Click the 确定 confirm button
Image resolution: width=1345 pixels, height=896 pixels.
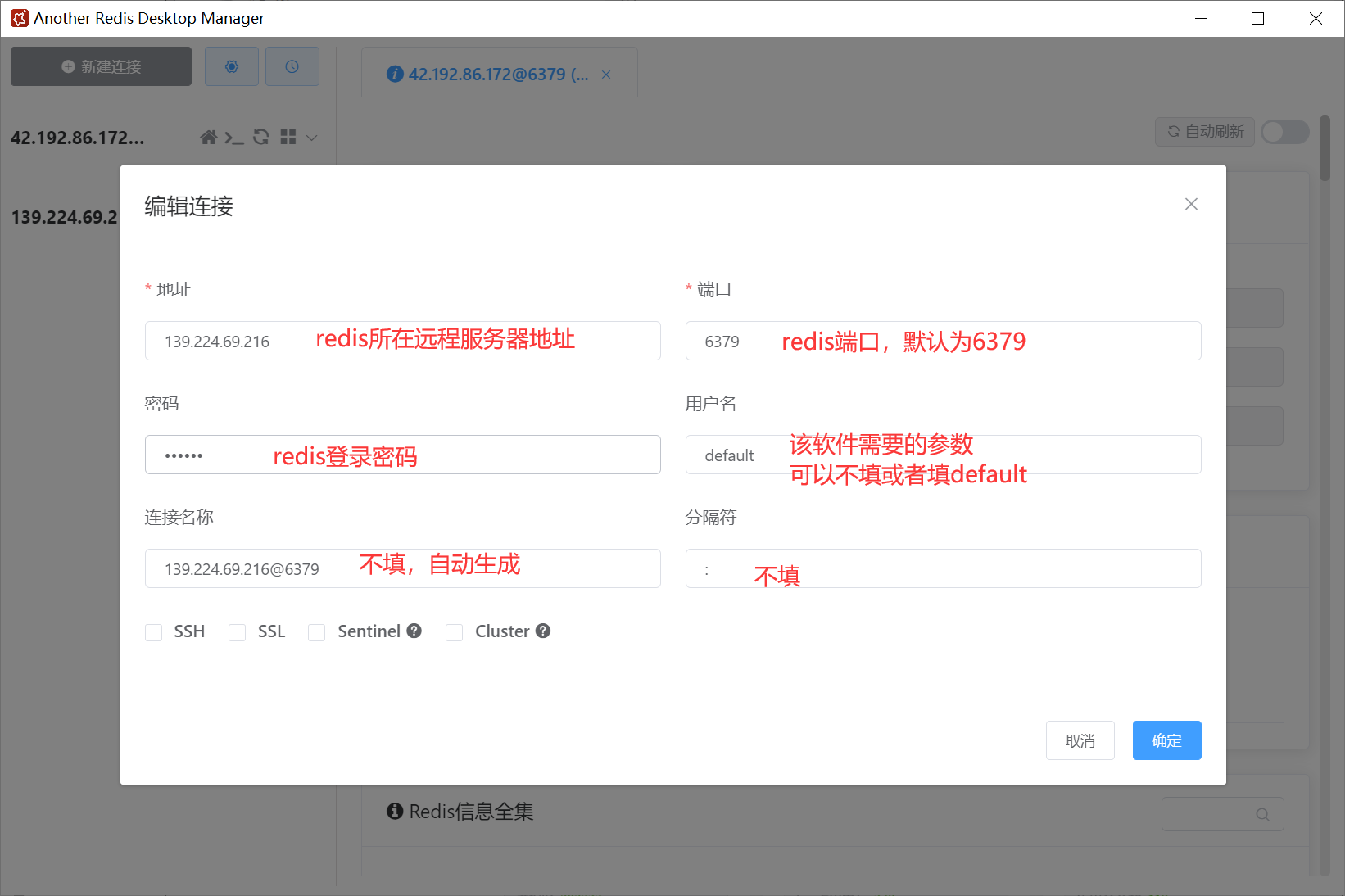click(1167, 740)
